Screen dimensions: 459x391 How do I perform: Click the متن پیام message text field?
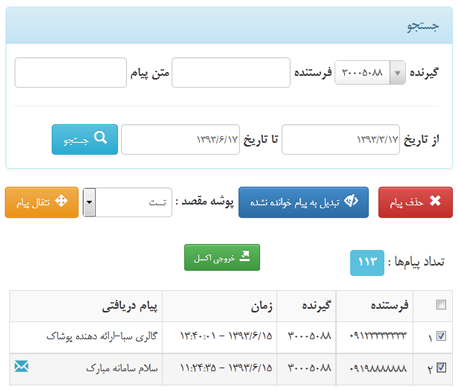(71, 72)
